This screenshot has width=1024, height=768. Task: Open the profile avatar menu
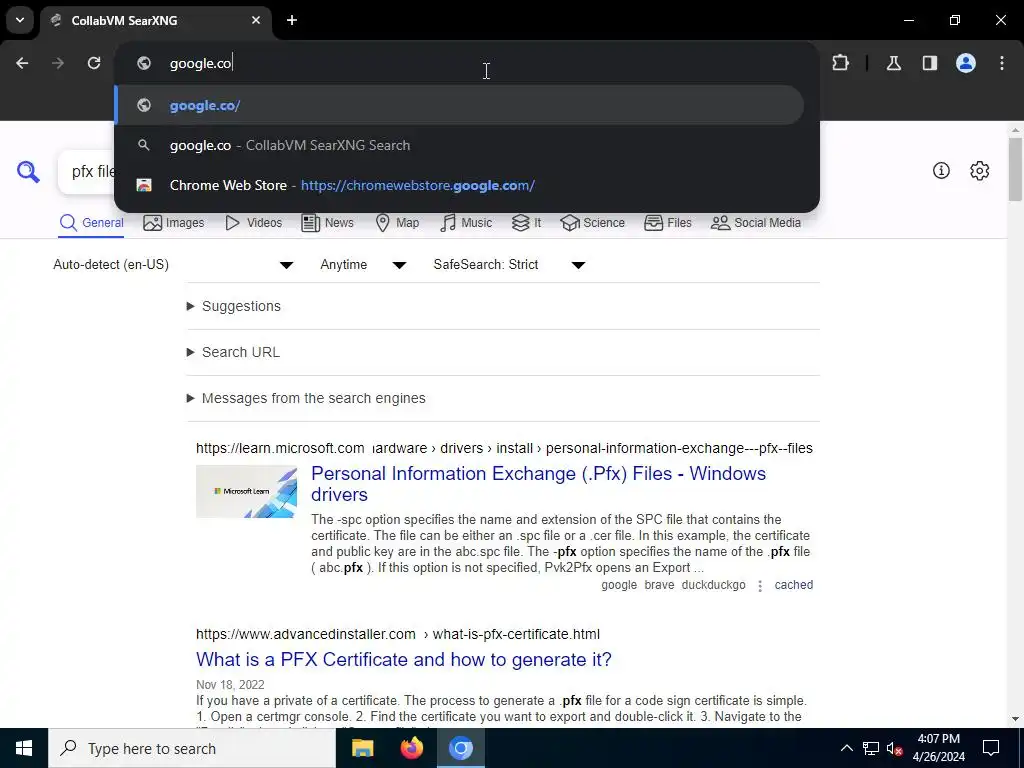(x=966, y=63)
